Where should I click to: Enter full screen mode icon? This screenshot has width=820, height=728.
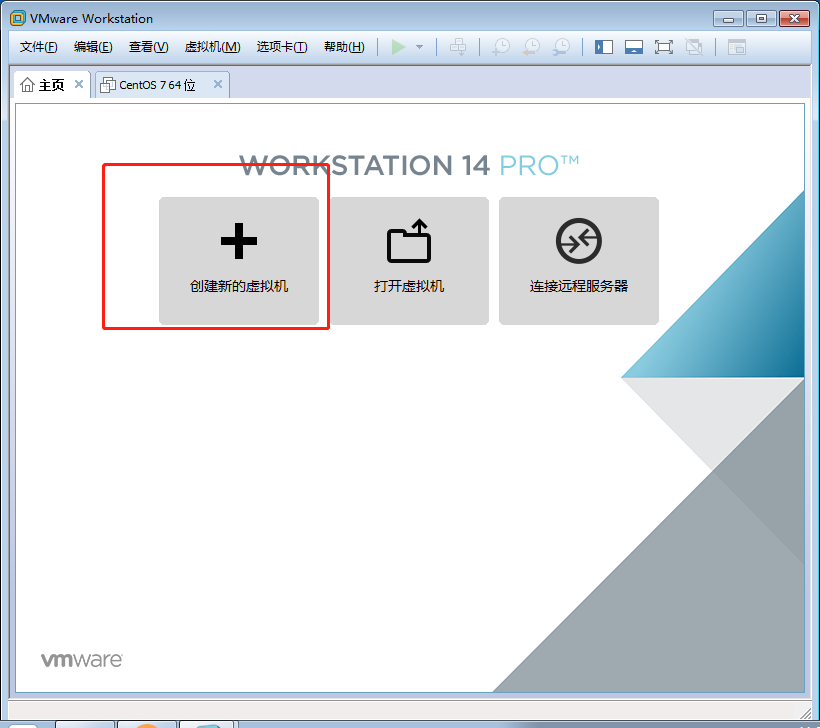click(x=664, y=47)
